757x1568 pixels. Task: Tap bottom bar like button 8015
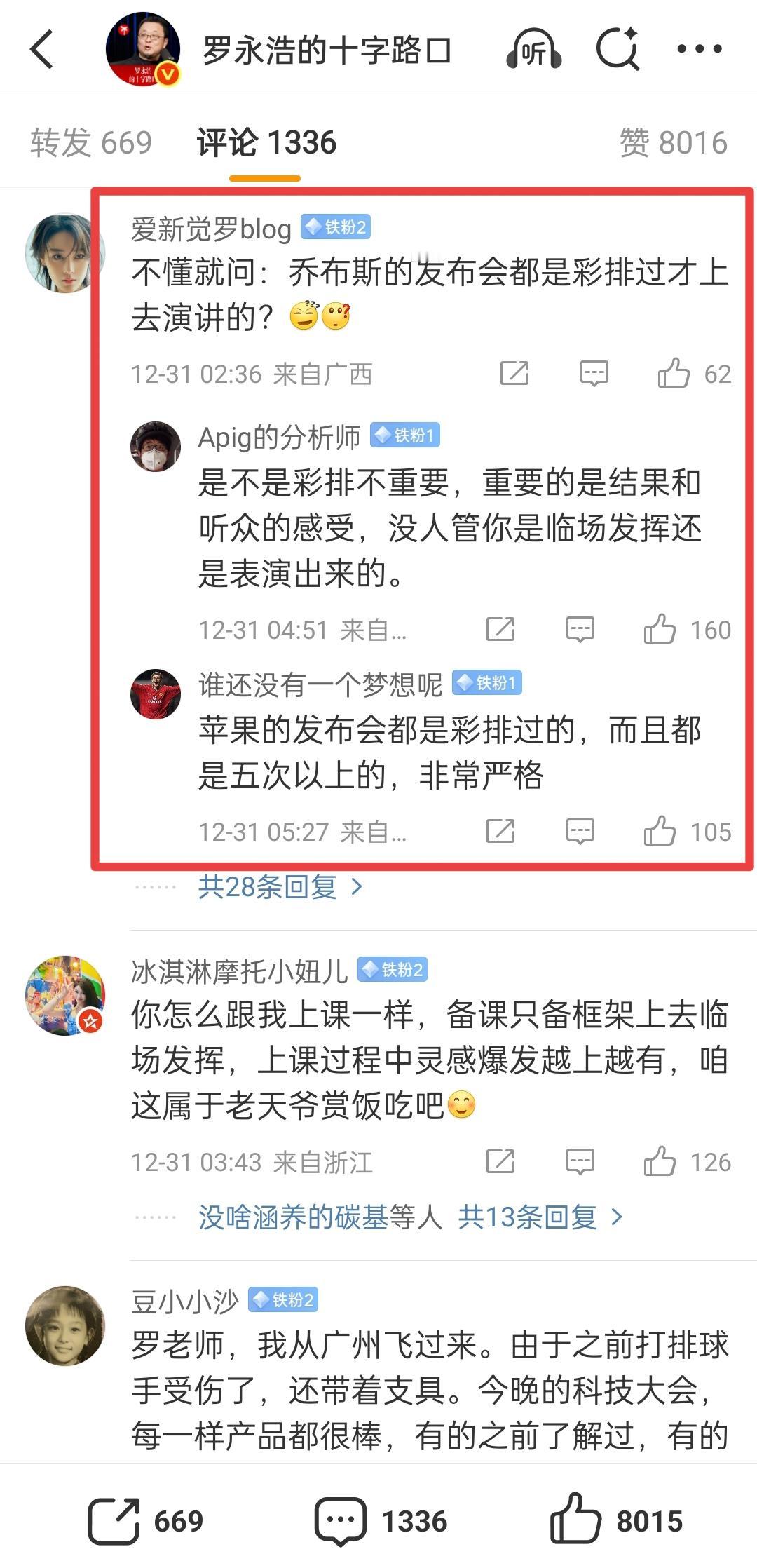coord(616,1521)
